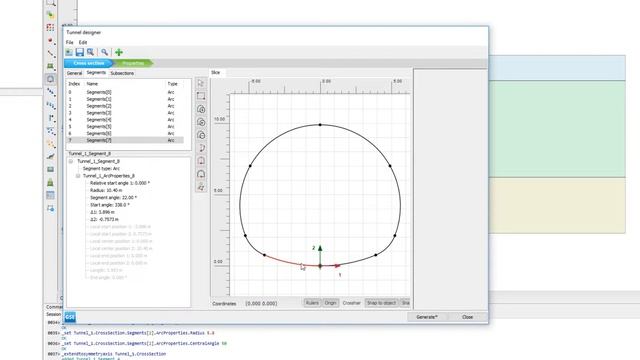Click the 'Segment type: Arc' row
Viewport: 640px width, 360px height.
[101, 169]
